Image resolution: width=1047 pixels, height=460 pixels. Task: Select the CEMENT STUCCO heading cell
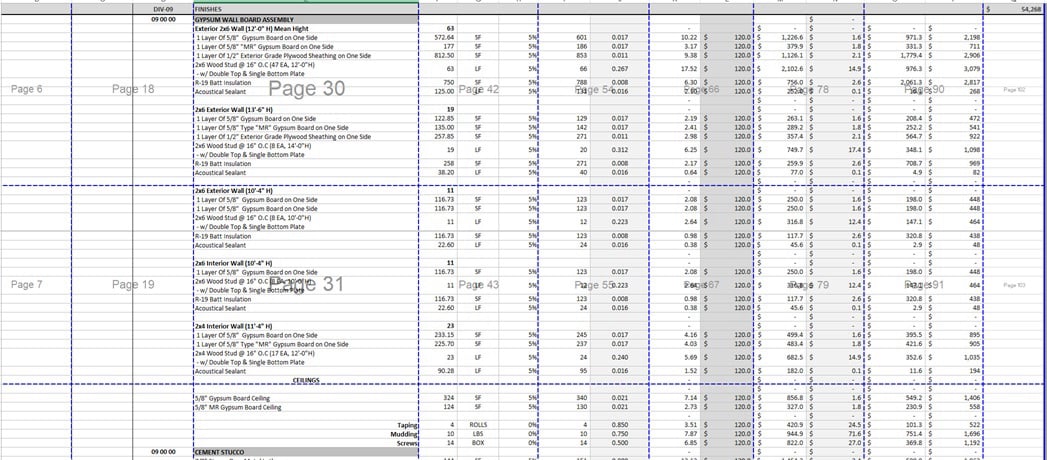(306, 452)
